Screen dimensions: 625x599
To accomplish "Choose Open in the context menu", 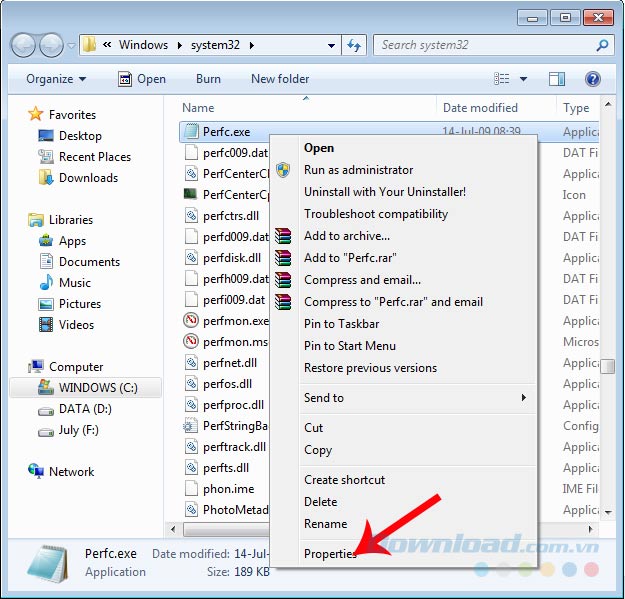I will (319, 148).
